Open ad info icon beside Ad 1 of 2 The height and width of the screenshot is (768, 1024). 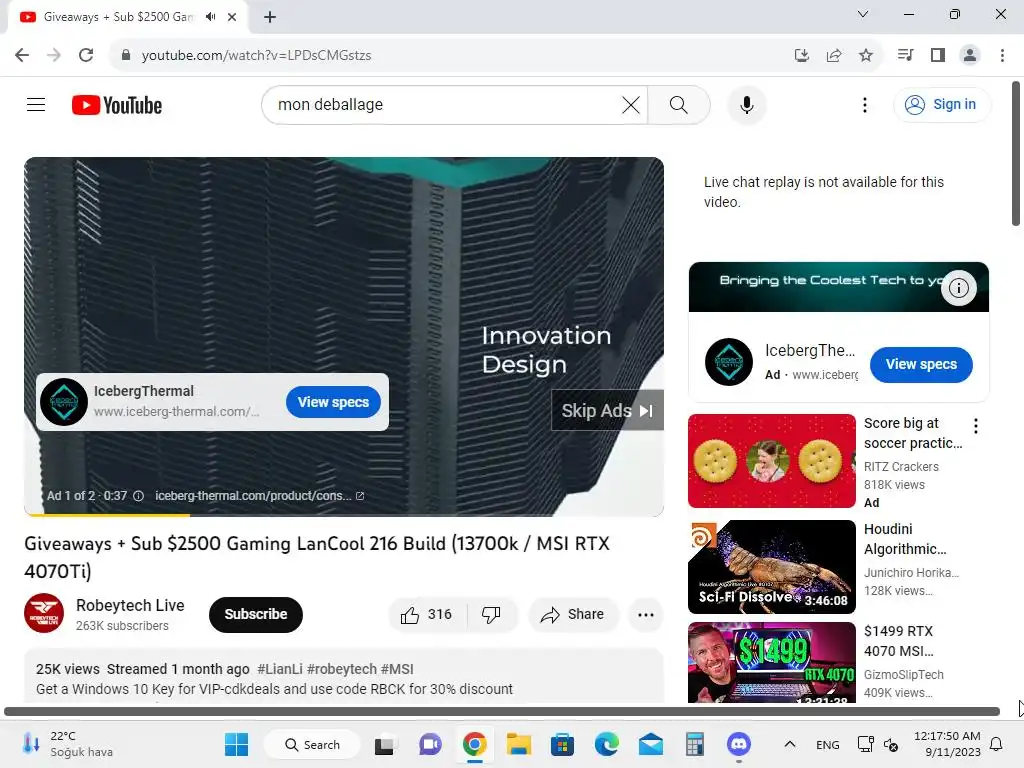pos(138,496)
